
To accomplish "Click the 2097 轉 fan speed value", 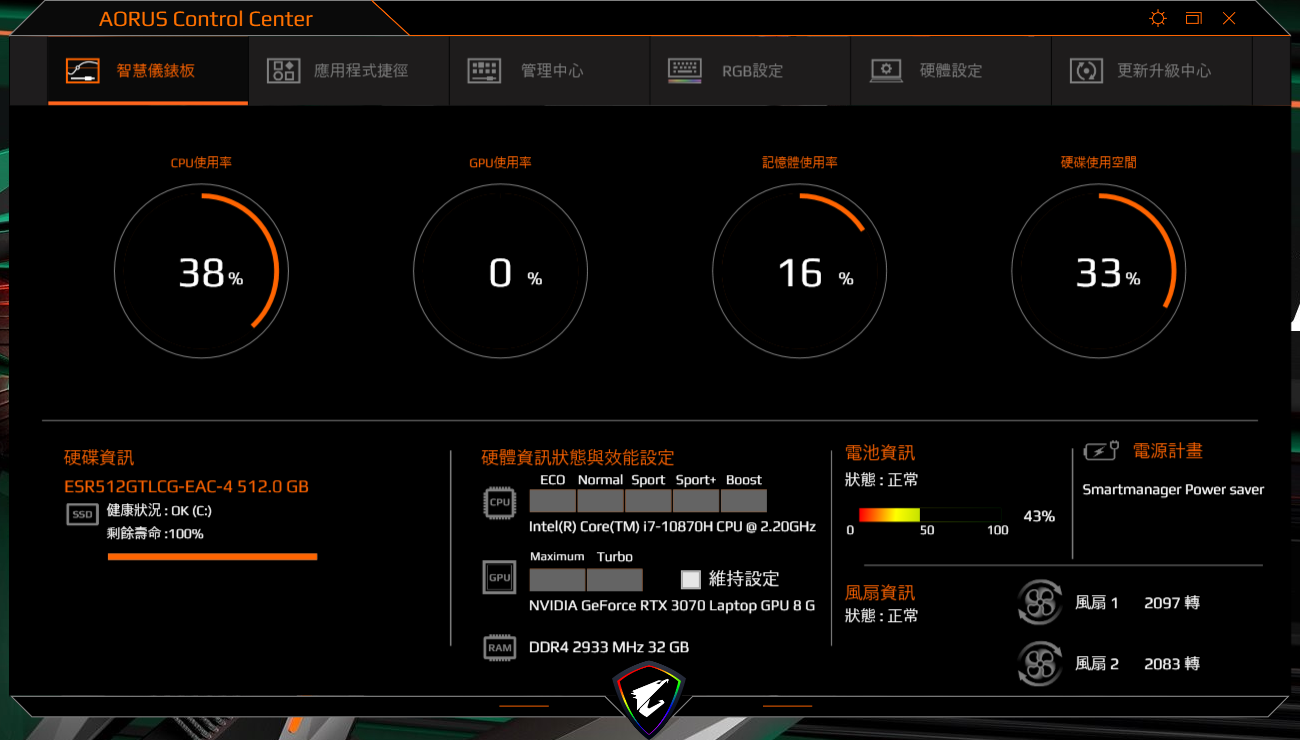I will pos(1172,603).
